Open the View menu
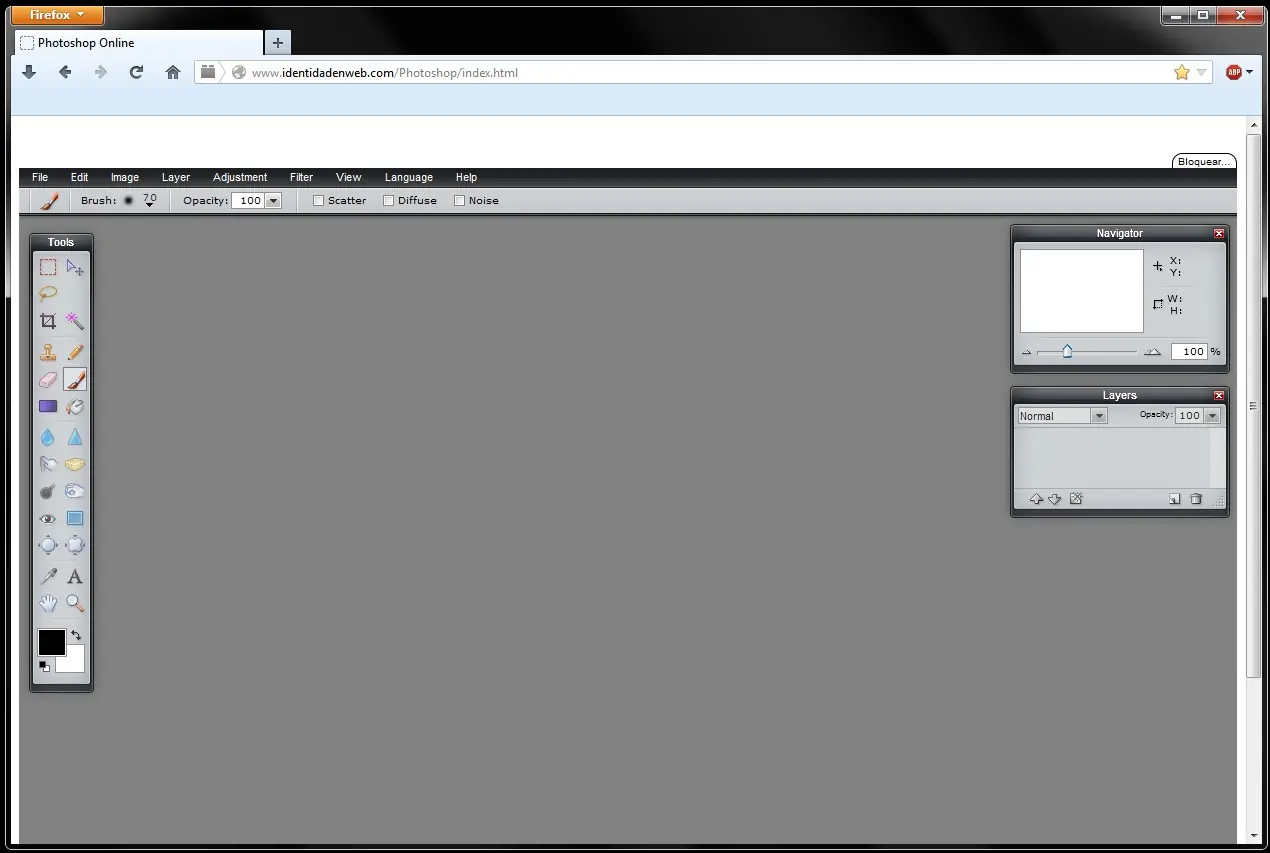 (349, 177)
